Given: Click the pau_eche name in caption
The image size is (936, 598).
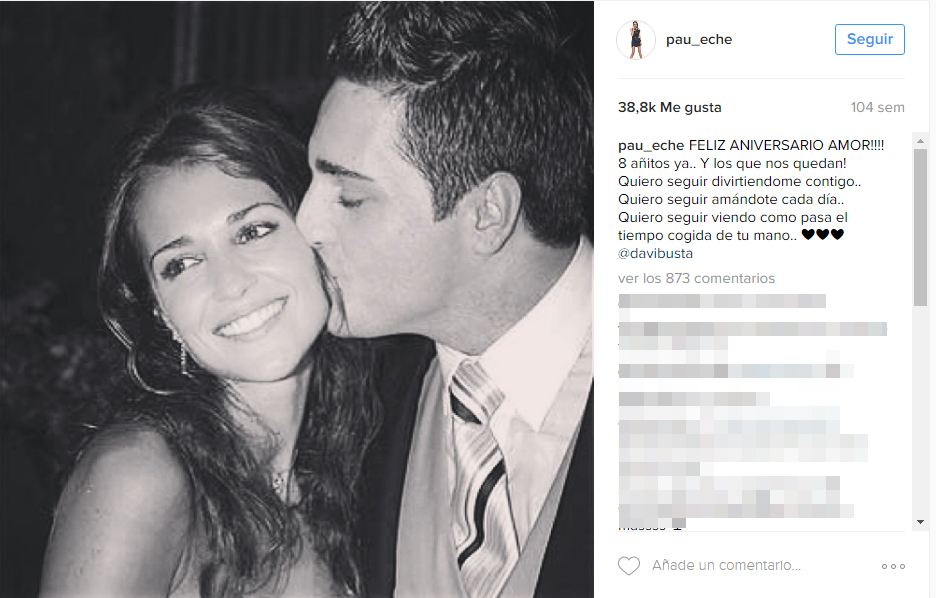Looking at the screenshot, I should pyautogui.click(x=651, y=145).
